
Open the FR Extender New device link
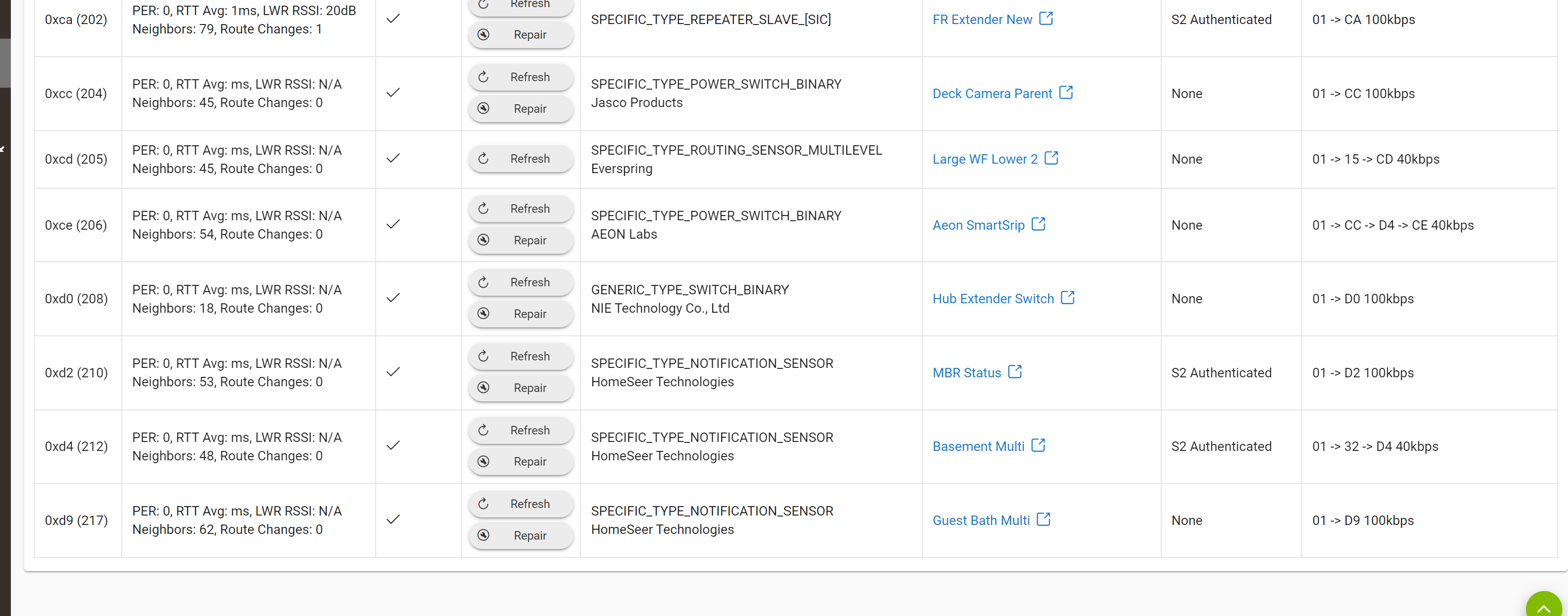[x=982, y=19]
